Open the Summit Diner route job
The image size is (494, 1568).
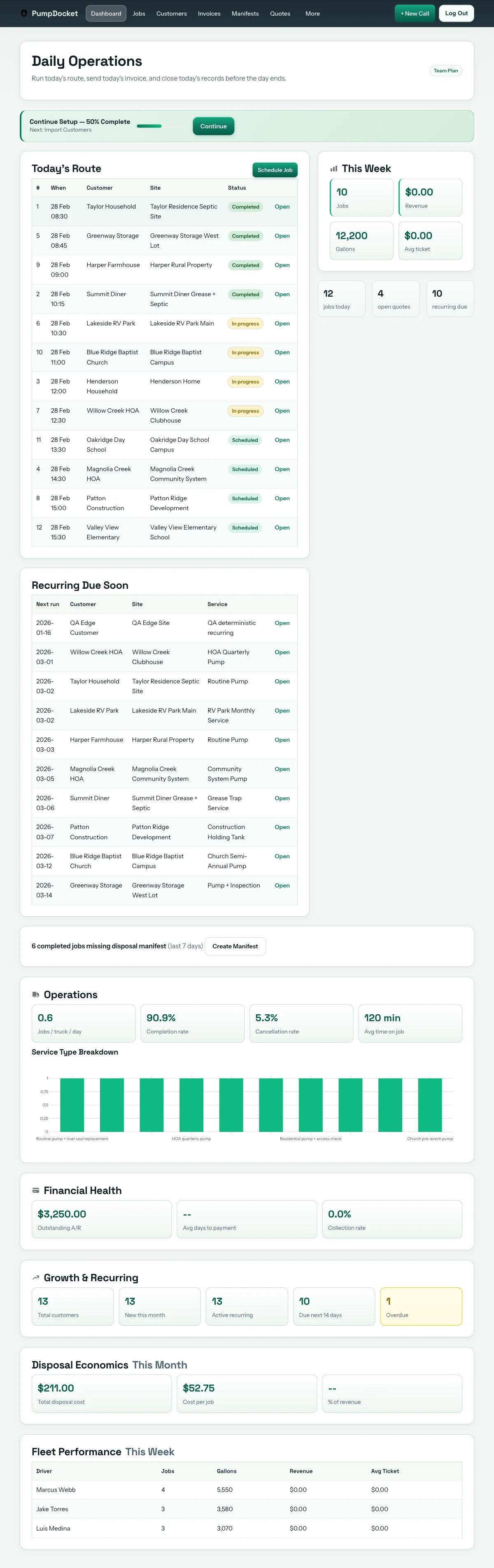(282, 295)
